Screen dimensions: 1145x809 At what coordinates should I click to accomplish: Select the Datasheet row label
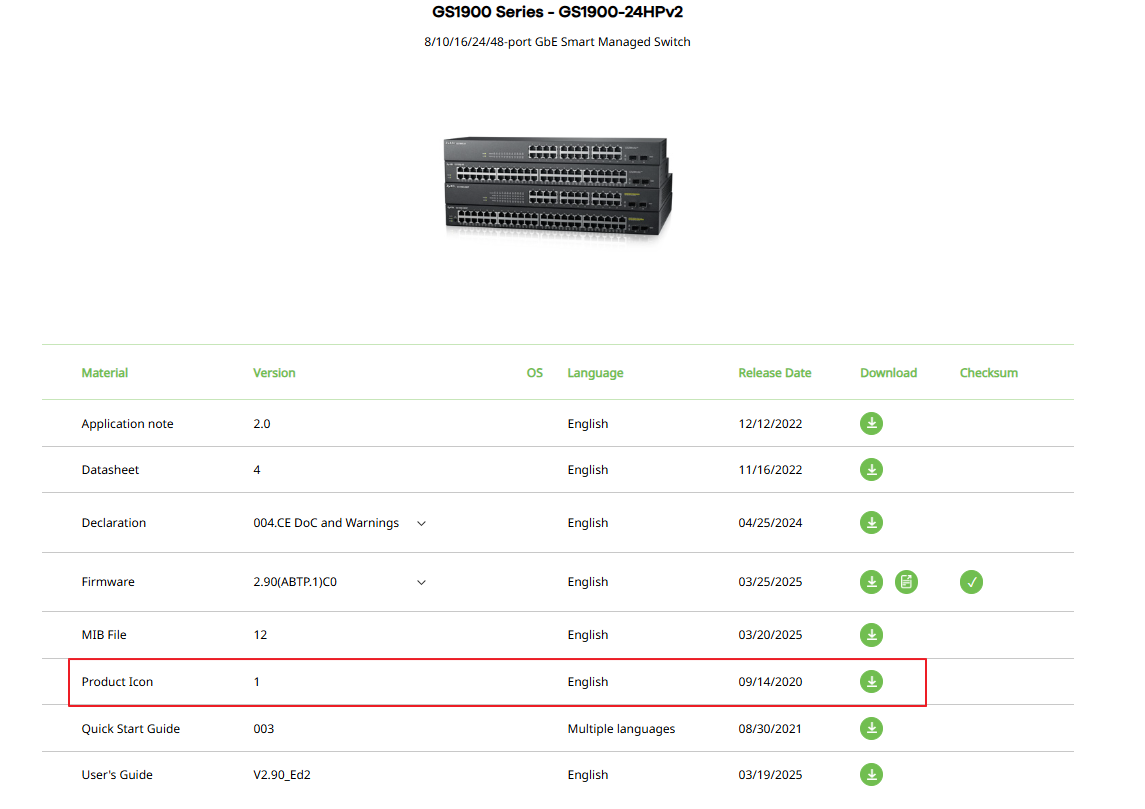coord(110,470)
